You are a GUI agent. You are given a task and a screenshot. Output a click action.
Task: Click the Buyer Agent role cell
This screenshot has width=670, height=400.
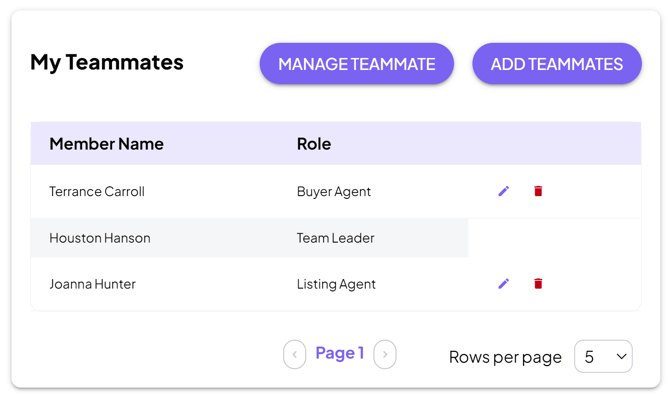(x=334, y=192)
